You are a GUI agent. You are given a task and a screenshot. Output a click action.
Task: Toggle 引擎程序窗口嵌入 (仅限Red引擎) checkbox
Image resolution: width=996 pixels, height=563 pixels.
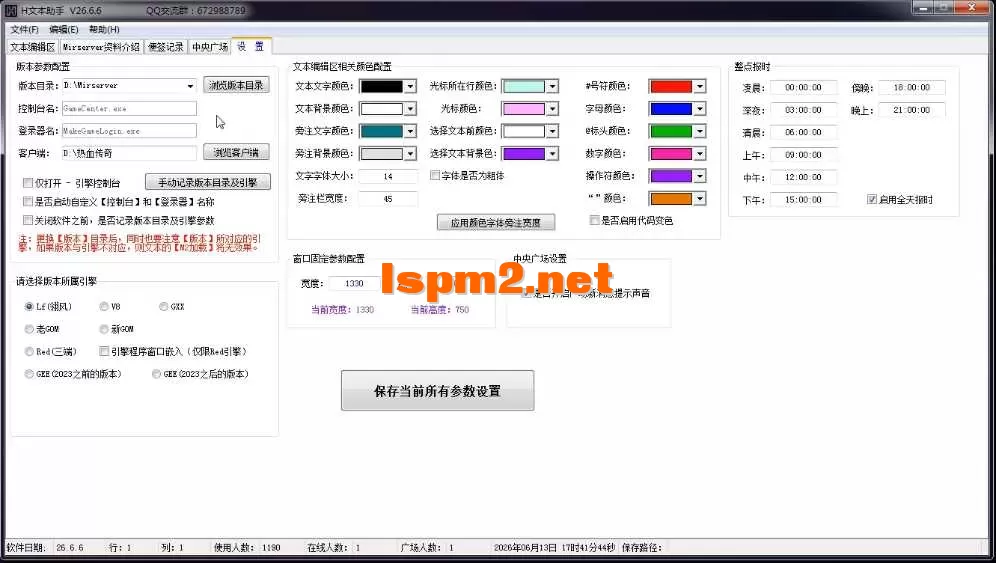coord(104,351)
